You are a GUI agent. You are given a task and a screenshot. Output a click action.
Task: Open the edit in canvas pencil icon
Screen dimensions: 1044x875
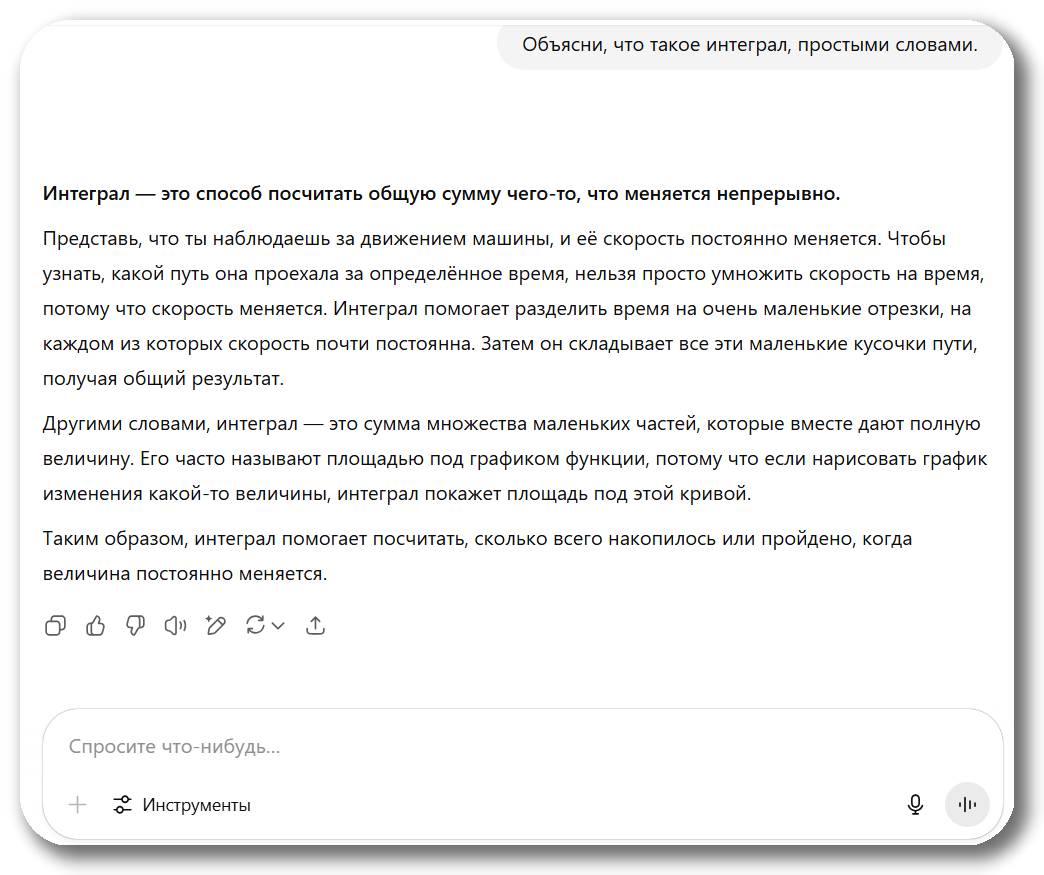215,626
